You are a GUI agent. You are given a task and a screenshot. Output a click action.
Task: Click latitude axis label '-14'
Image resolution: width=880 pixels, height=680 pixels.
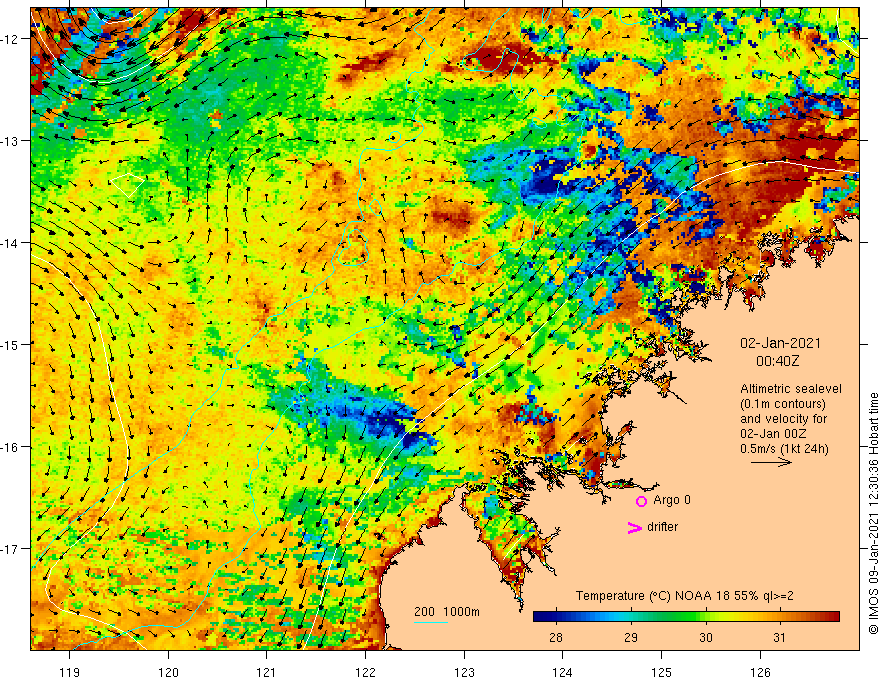(x=11, y=243)
